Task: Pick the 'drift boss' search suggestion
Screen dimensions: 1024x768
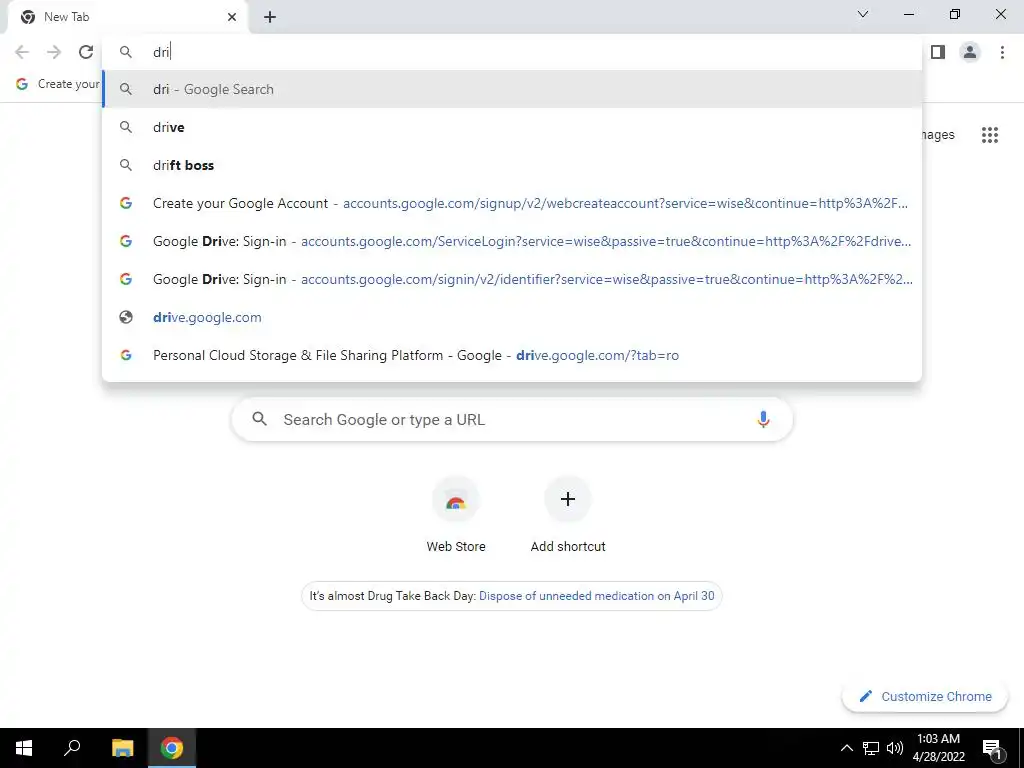Action: click(512, 165)
